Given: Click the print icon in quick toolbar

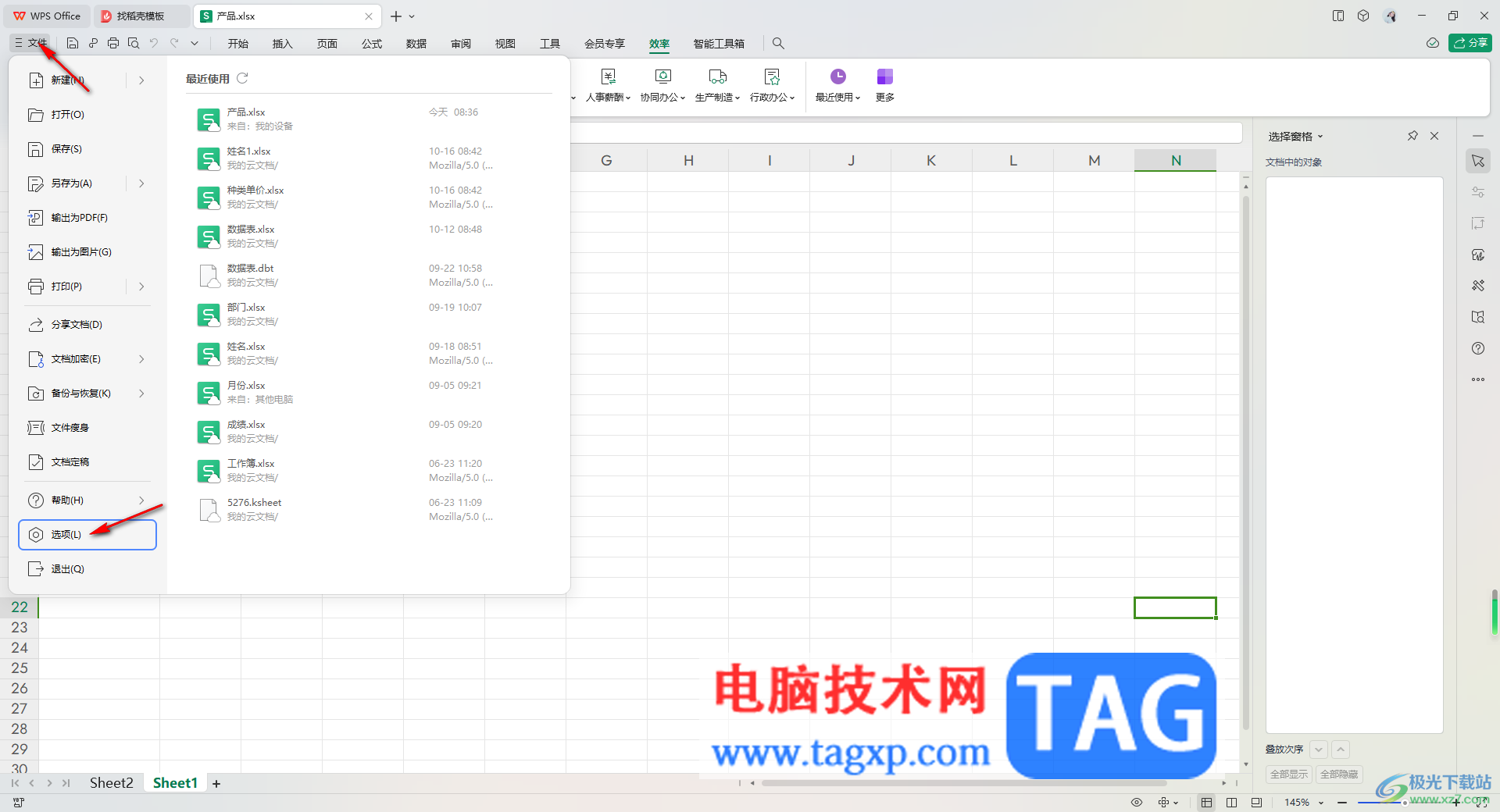Looking at the screenshot, I should 113,44.
